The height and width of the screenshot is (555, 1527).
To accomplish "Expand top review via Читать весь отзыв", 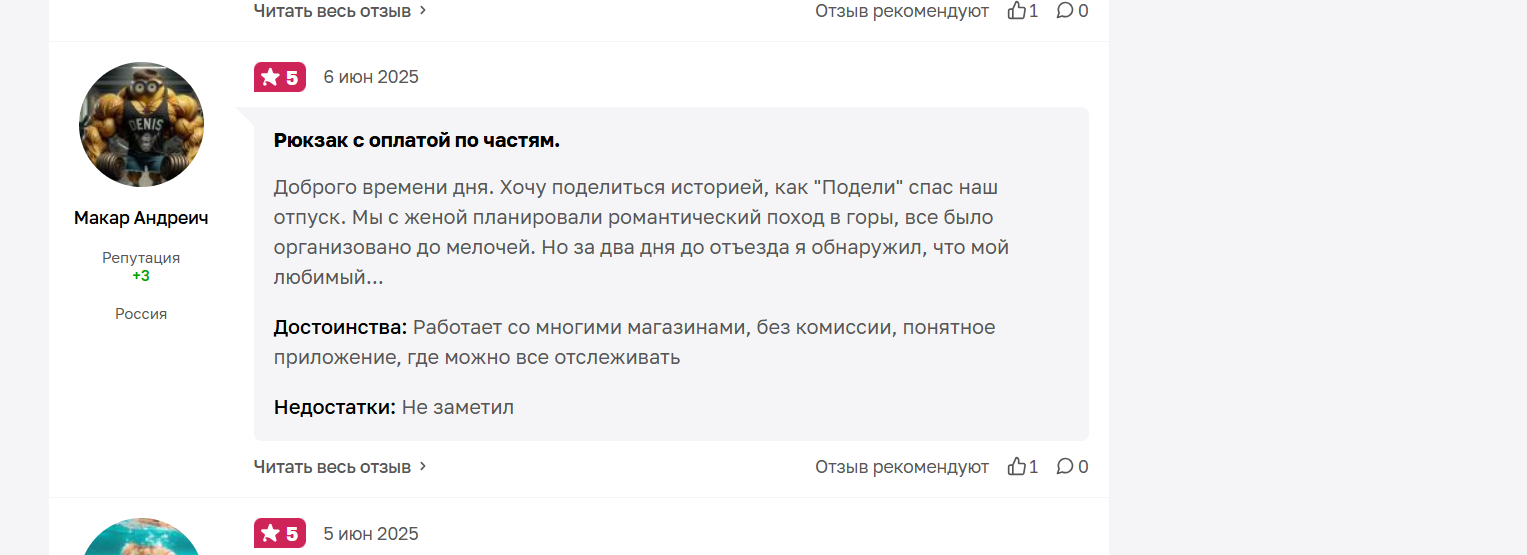I will point(332,11).
